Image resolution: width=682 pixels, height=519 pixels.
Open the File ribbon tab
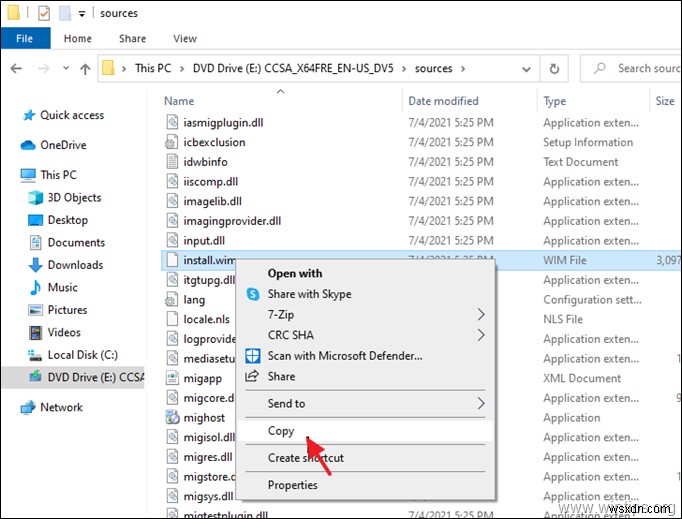click(x=25, y=38)
